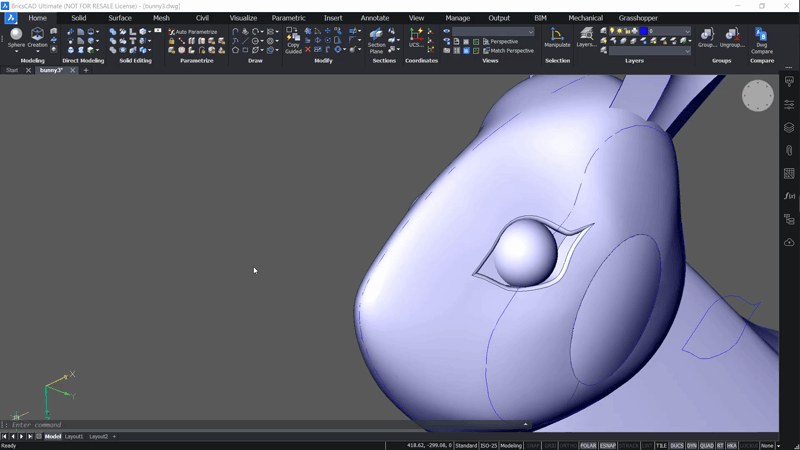Click the Group tool
Screen dimensions: 800x450
[x=707, y=38]
